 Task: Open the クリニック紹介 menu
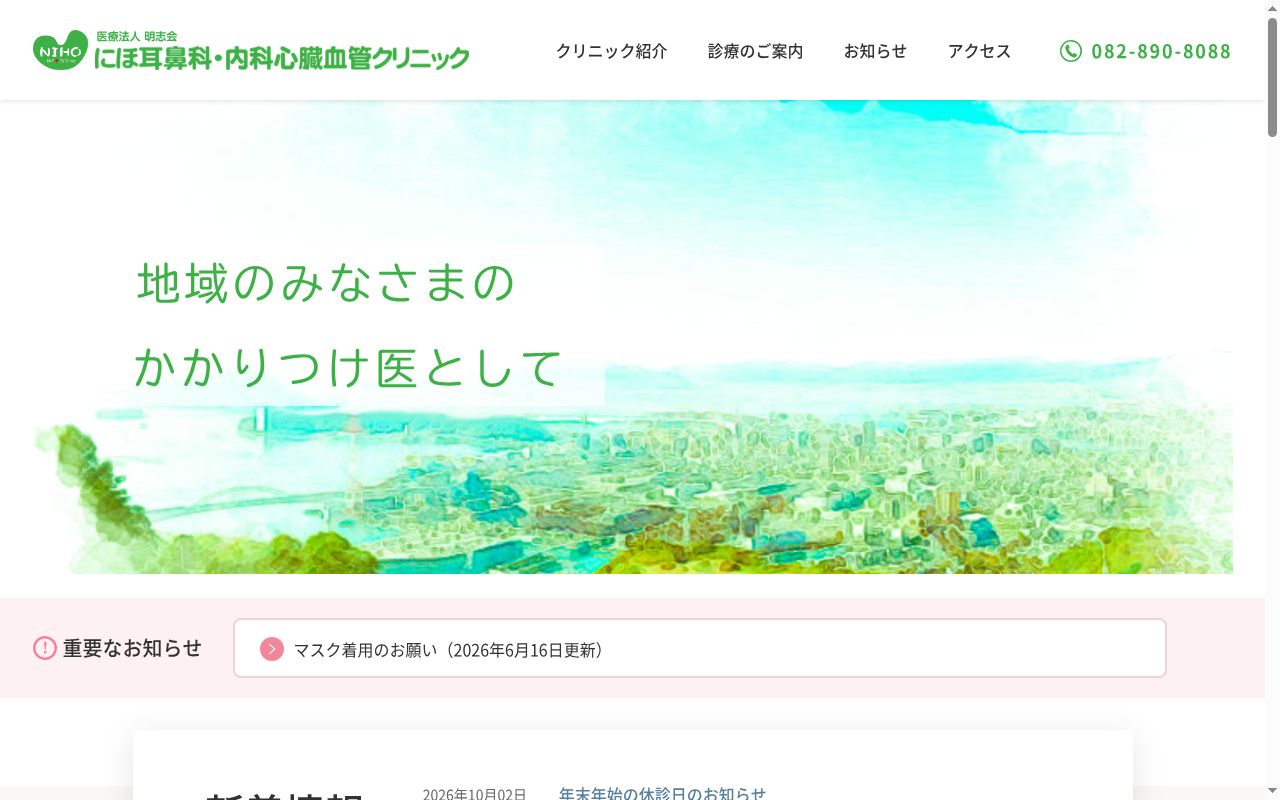coord(611,51)
